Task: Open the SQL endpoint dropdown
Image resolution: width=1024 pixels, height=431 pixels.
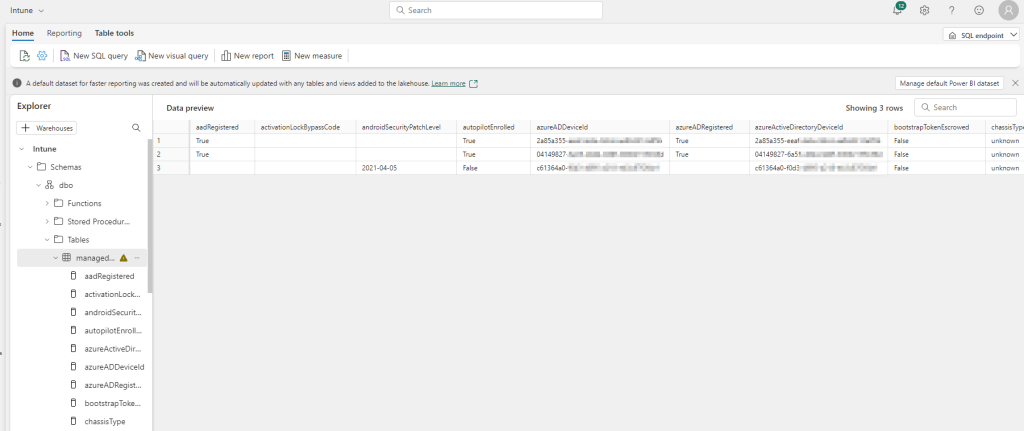Action: coord(981,34)
